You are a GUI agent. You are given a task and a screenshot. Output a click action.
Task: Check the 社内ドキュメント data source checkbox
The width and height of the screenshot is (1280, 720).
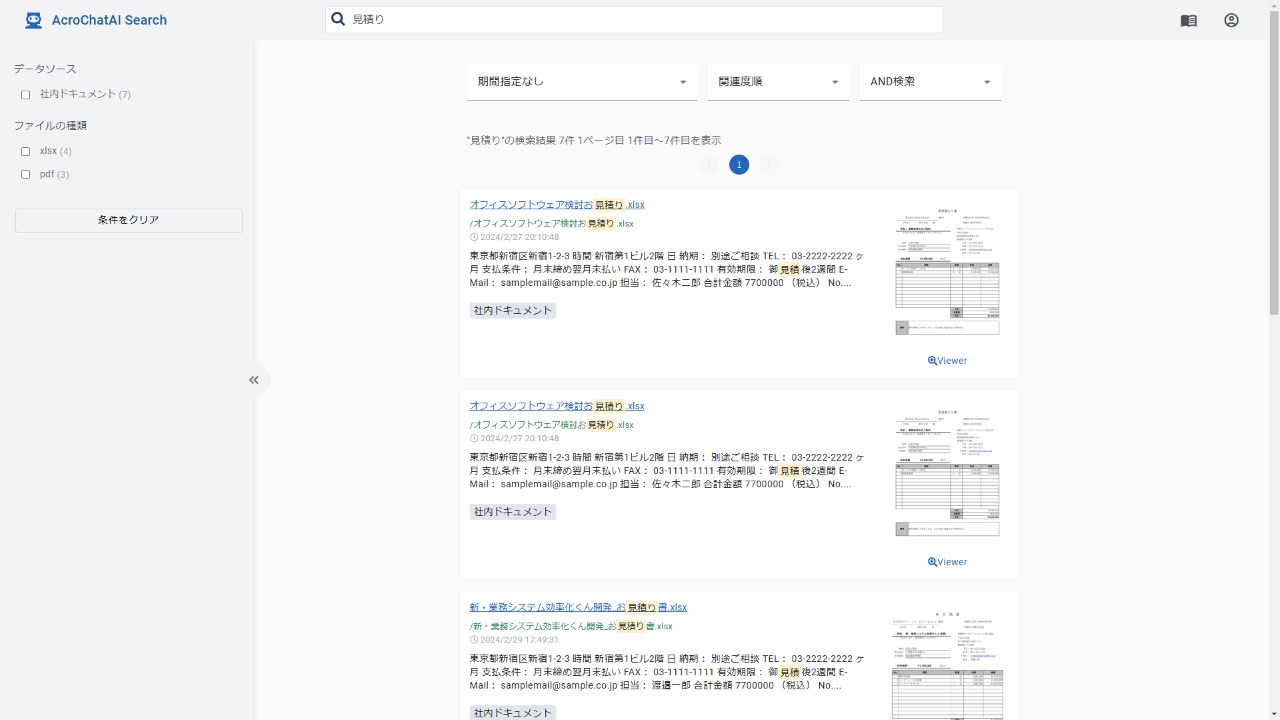point(26,95)
